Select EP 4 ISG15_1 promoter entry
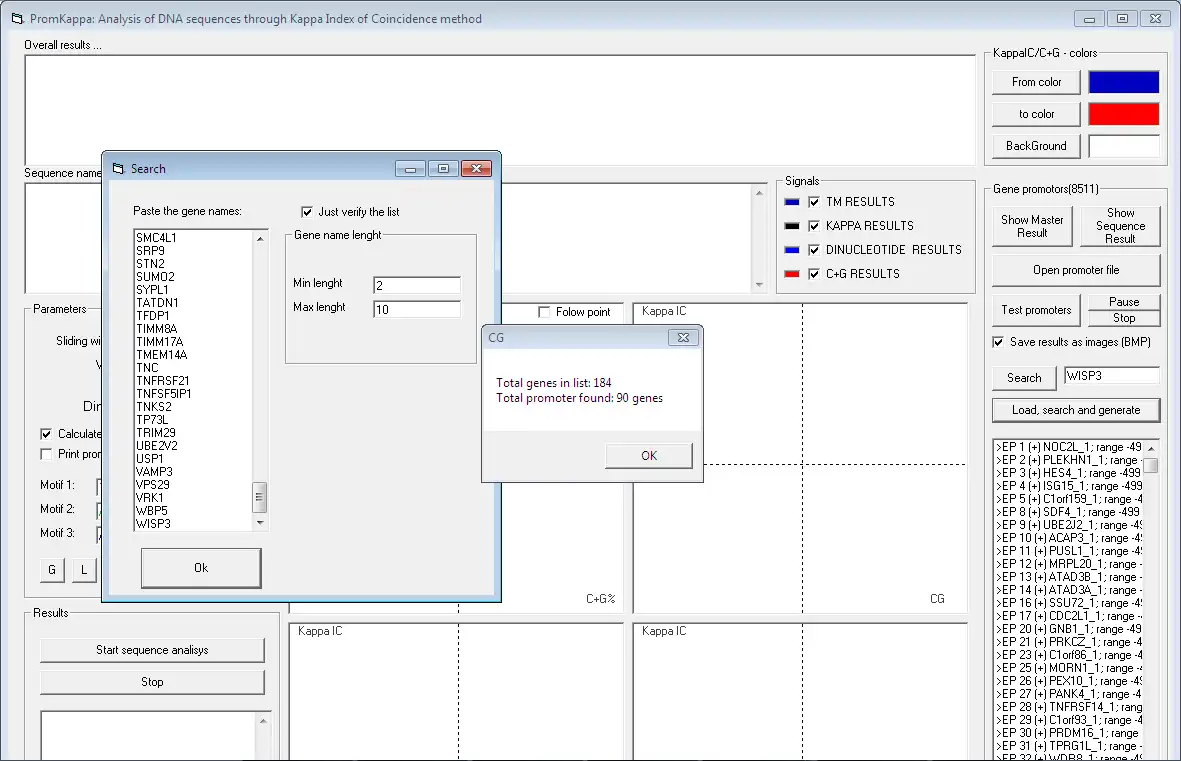The width and height of the screenshot is (1181, 761). [x=1069, y=486]
